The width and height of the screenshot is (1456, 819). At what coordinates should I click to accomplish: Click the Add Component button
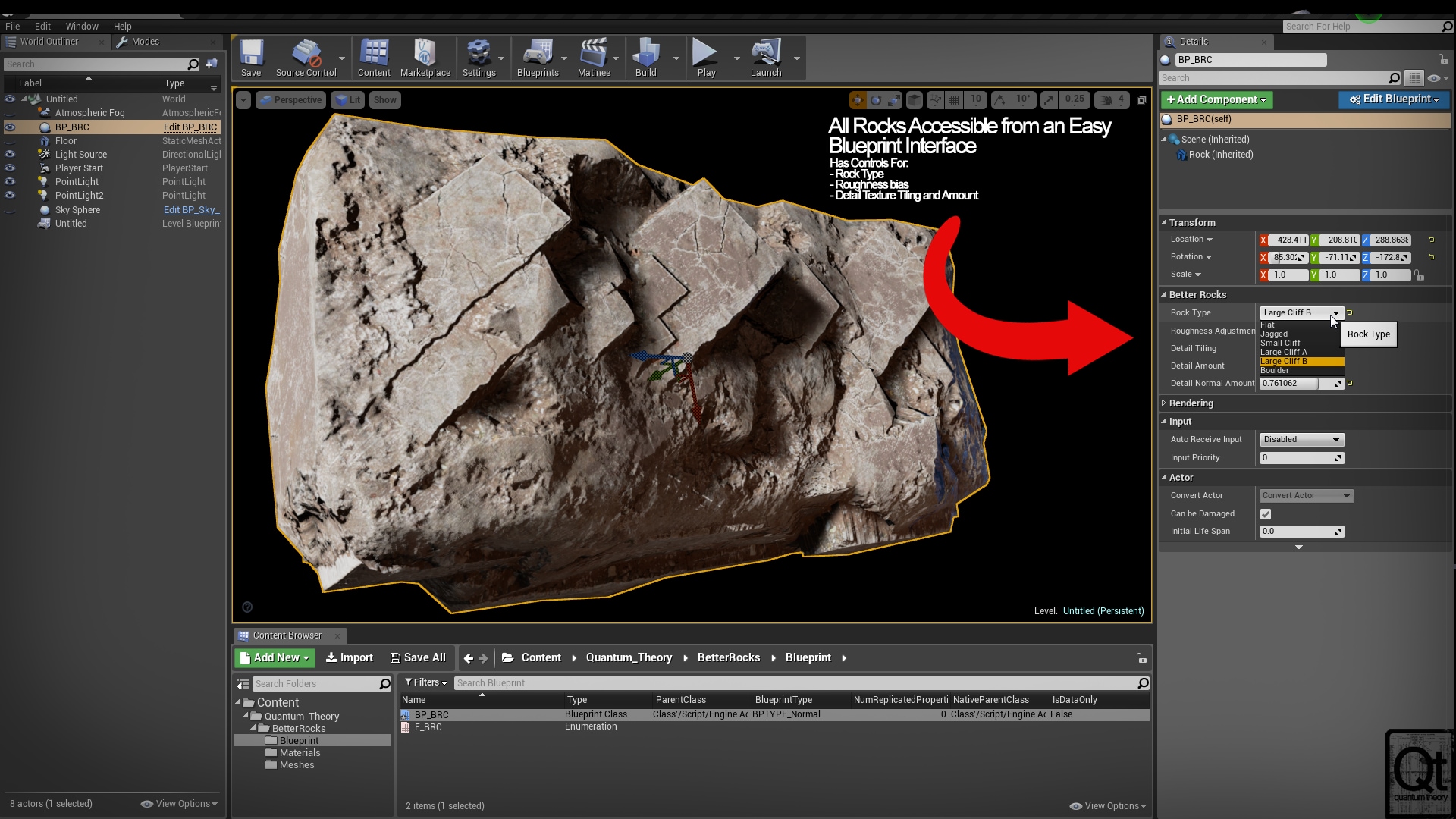click(x=1216, y=100)
